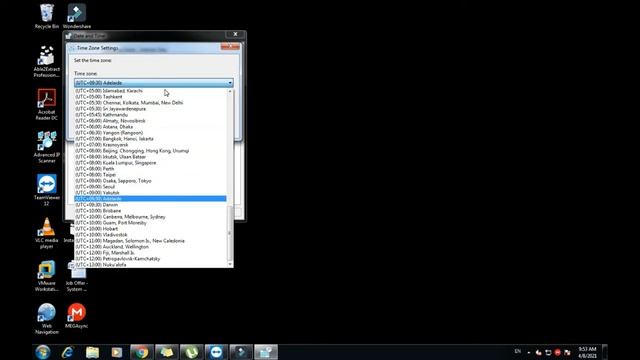Select (UTC+05:00) Islamabad, Karachi
640x360 pixels.
pos(150,91)
